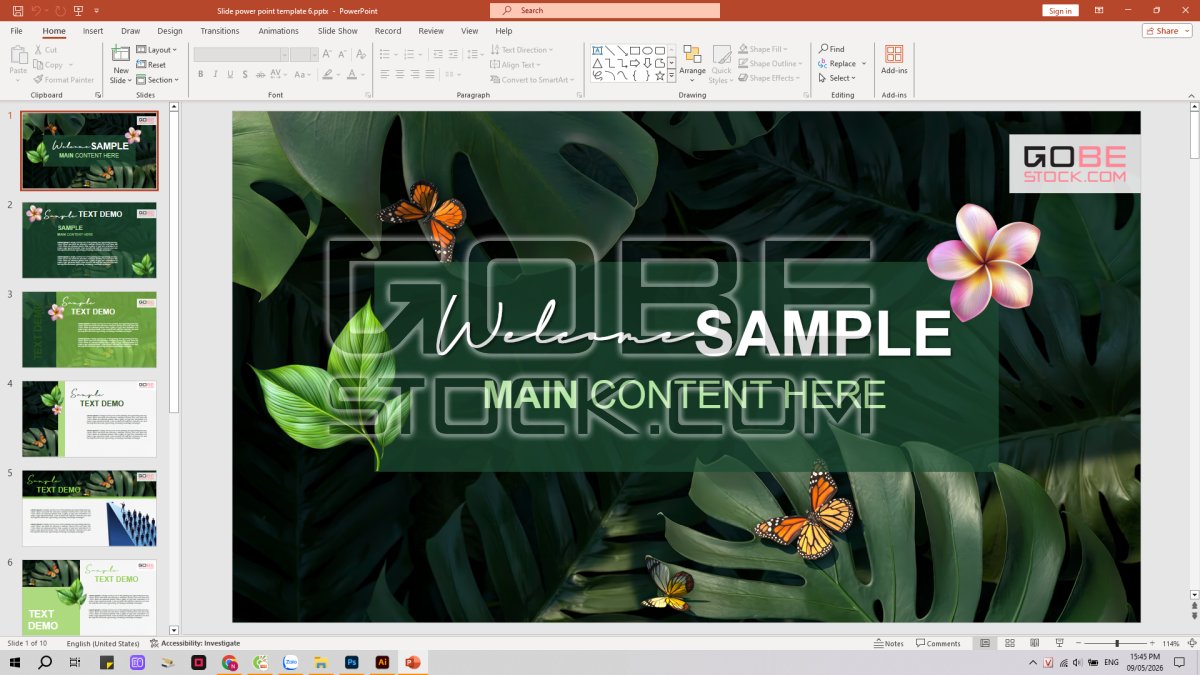
Task: Open Photoshop from the taskbar
Action: click(351, 662)
